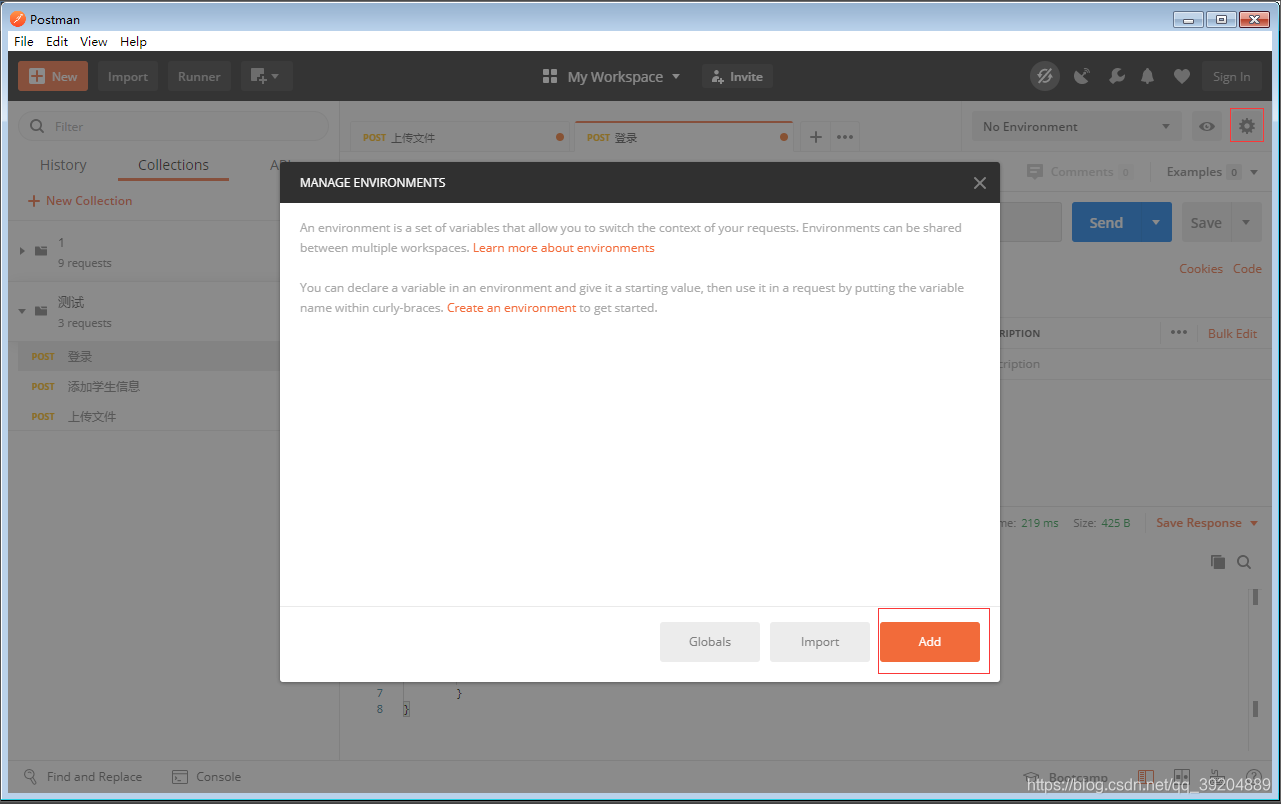Open the File menu
The image size is (1281, 804).
24,42
